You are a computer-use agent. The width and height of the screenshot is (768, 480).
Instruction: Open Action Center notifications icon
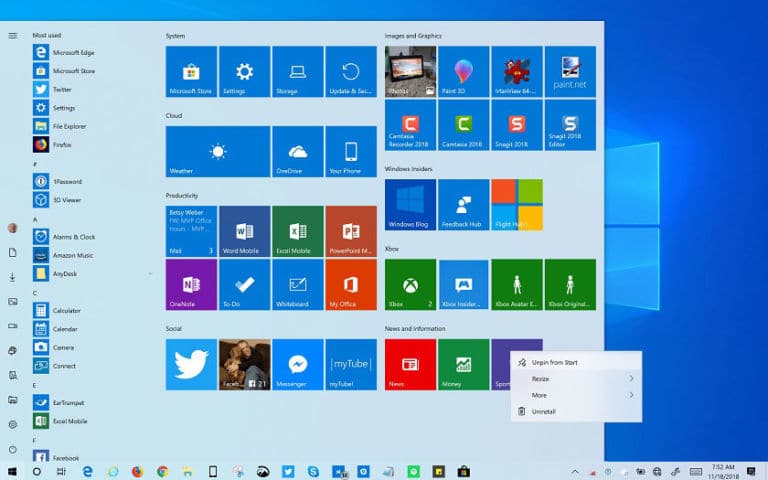click(x=751, y=472)
